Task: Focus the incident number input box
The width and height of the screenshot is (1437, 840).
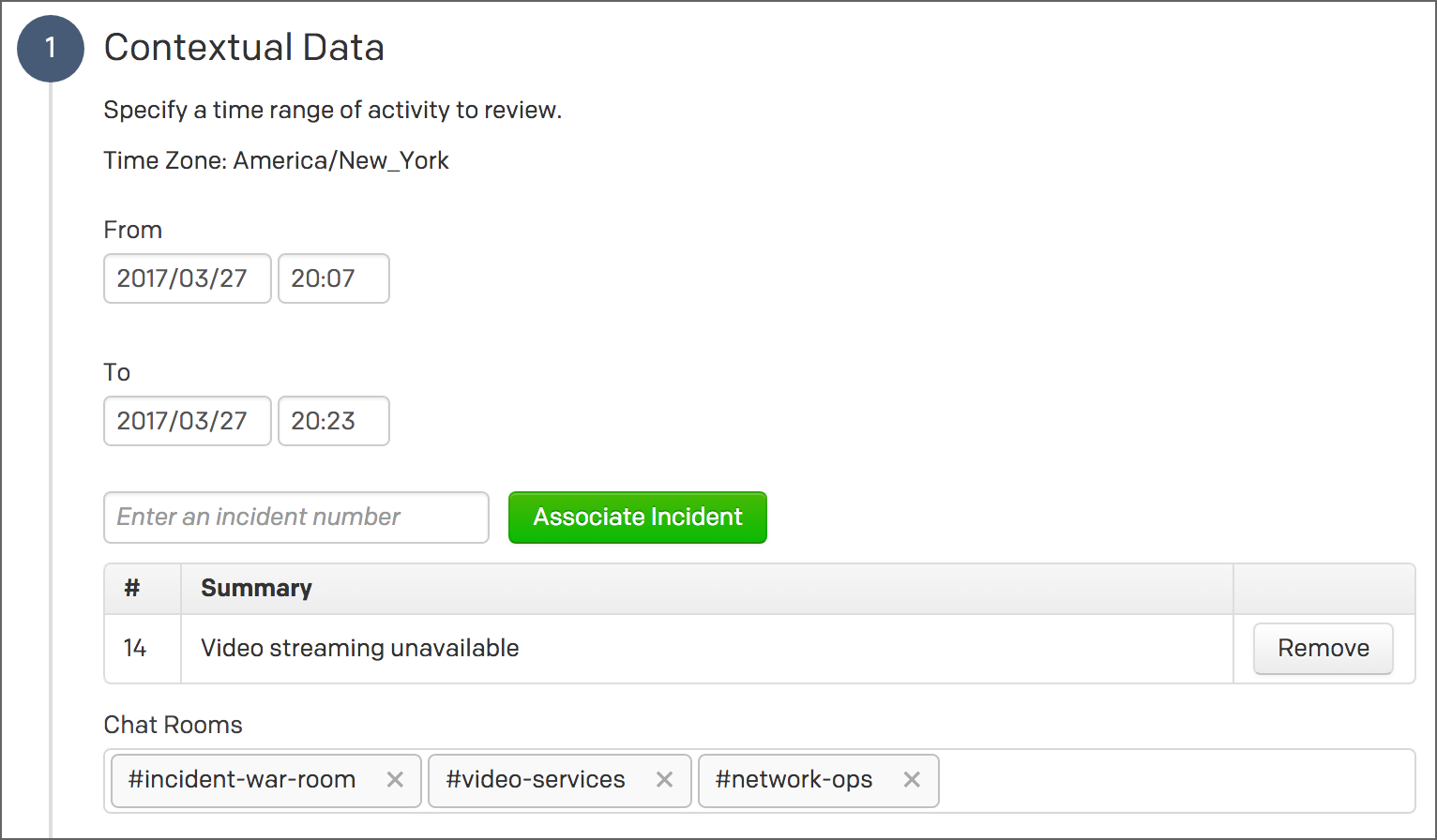Action: pos(295,517)
